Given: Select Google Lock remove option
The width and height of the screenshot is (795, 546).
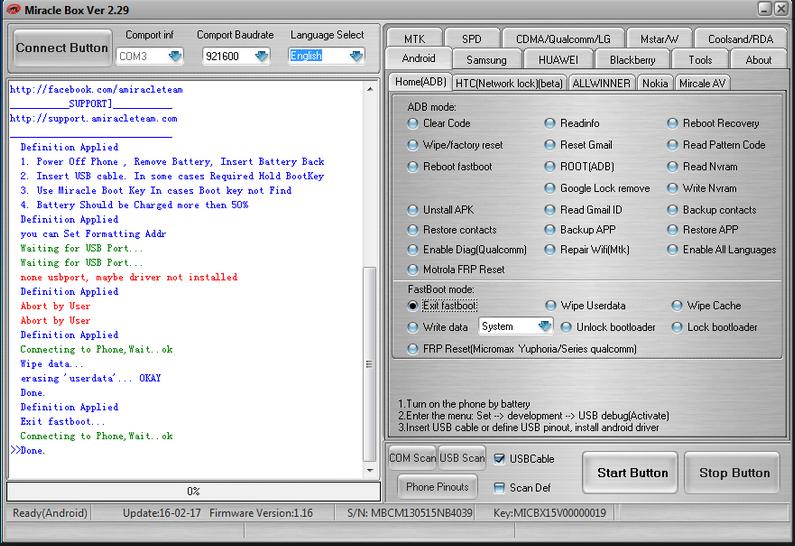Looking at the screenshot, I should pos(597,188).
